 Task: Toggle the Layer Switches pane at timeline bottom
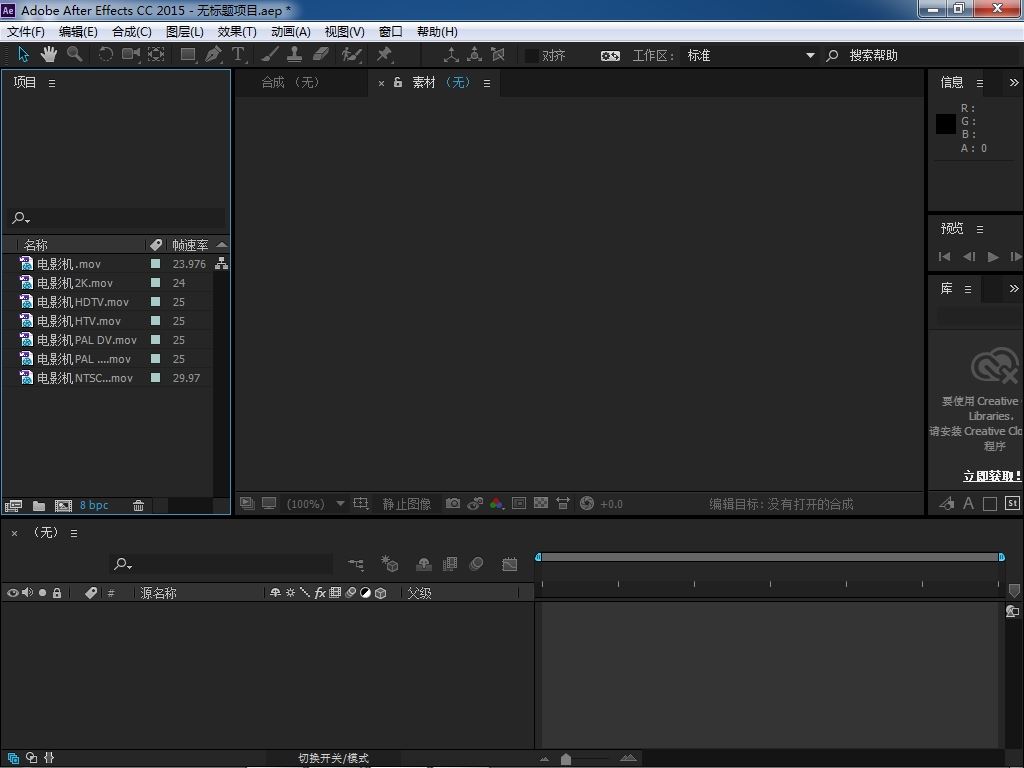coord(13,758)
